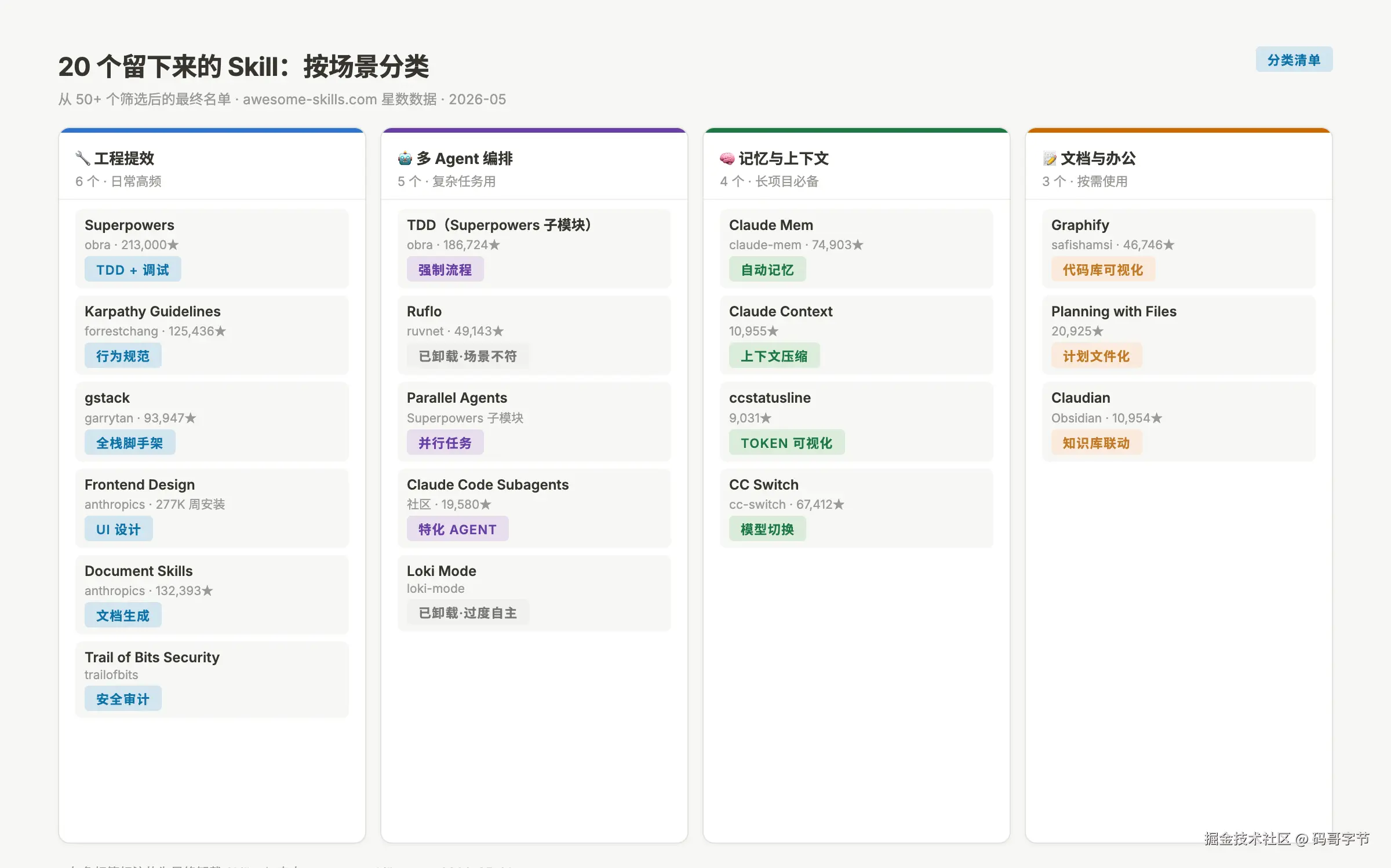Open the Trail of Bits Security title
This screenshot has width=1391, height=868.
pos(152,657)
